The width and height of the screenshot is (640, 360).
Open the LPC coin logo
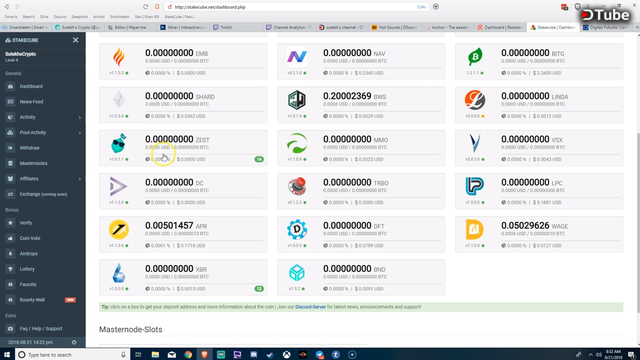pos(475,187)
